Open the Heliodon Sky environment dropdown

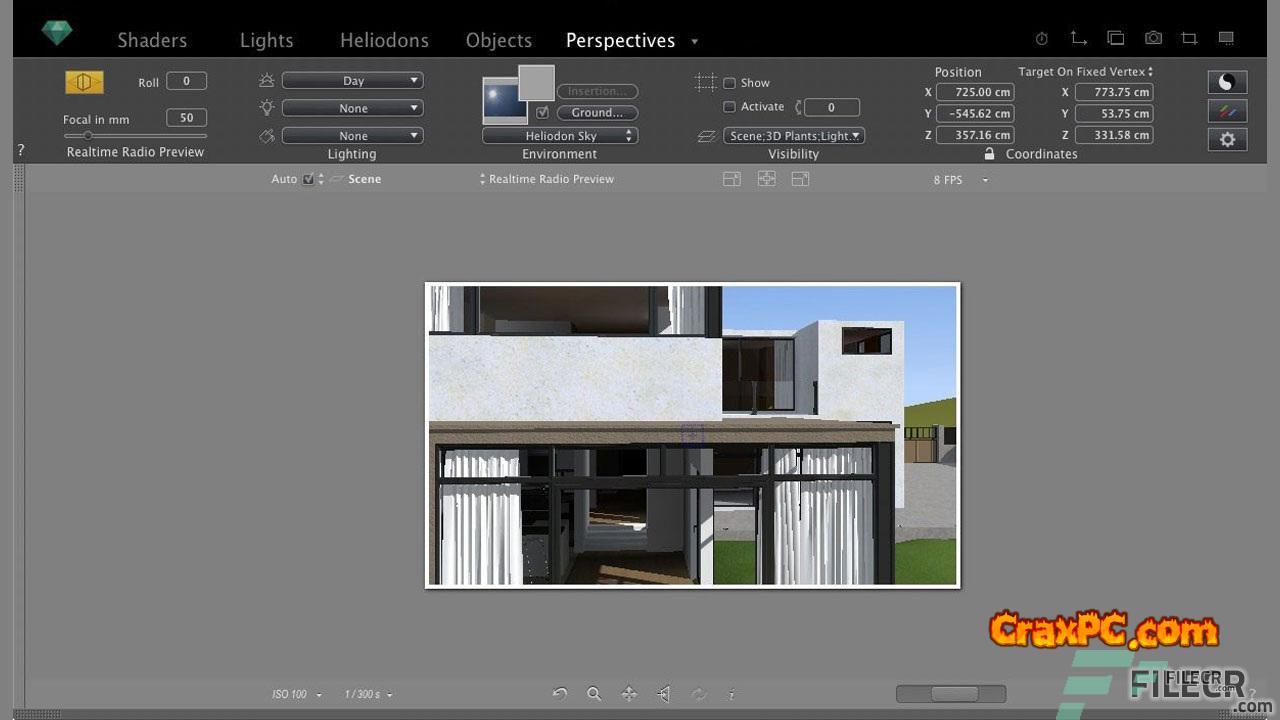click(559, 136)
